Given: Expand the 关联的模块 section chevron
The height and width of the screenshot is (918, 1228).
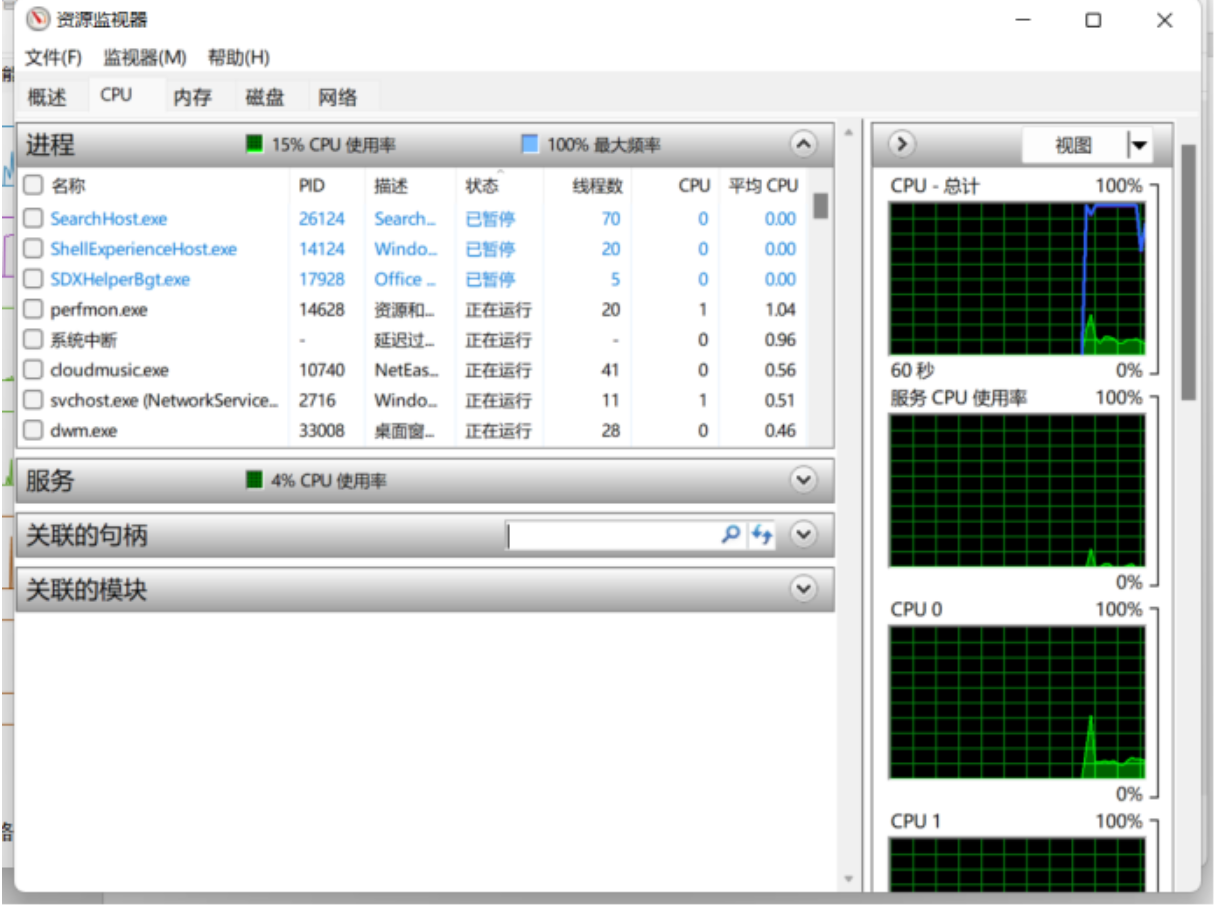Looking at the screenshot, I should coord(803,589).
